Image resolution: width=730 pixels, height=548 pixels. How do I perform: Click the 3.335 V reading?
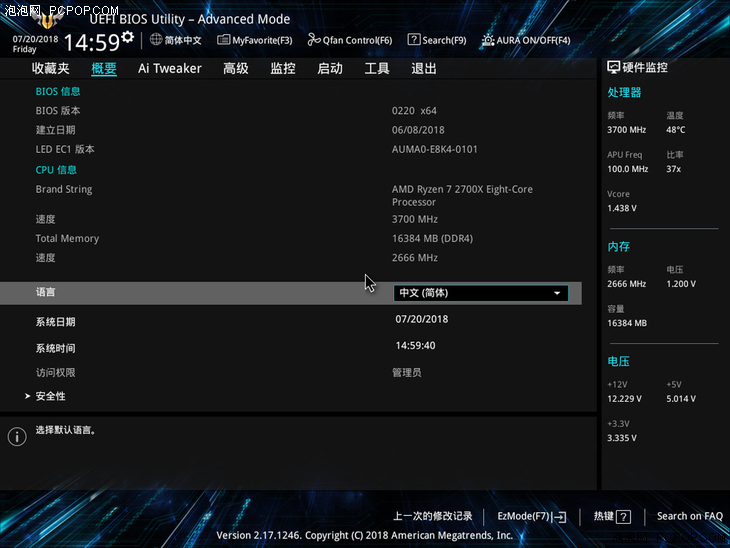622,438
